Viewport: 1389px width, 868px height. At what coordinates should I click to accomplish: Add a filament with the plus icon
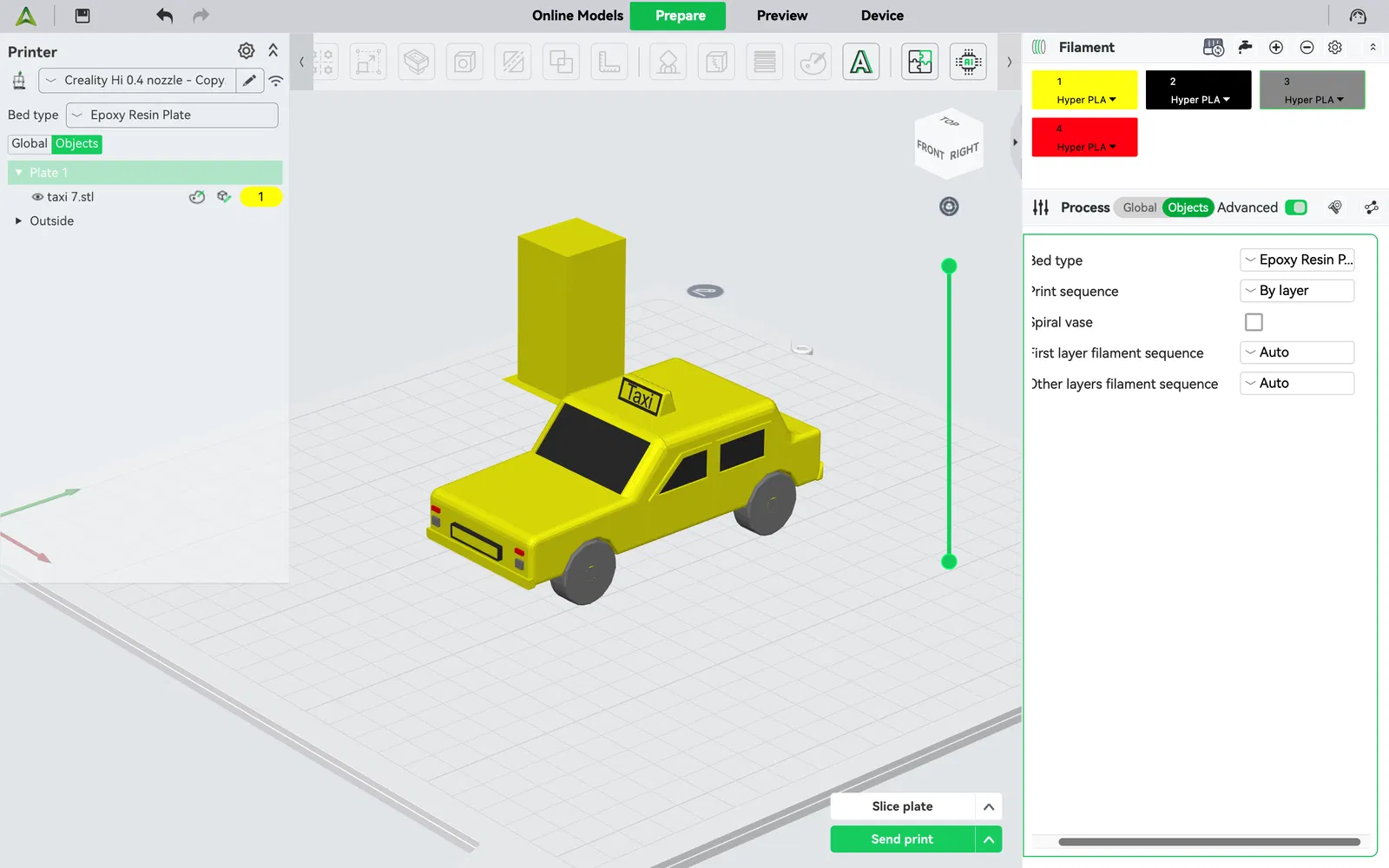(x=1276, y=48)
